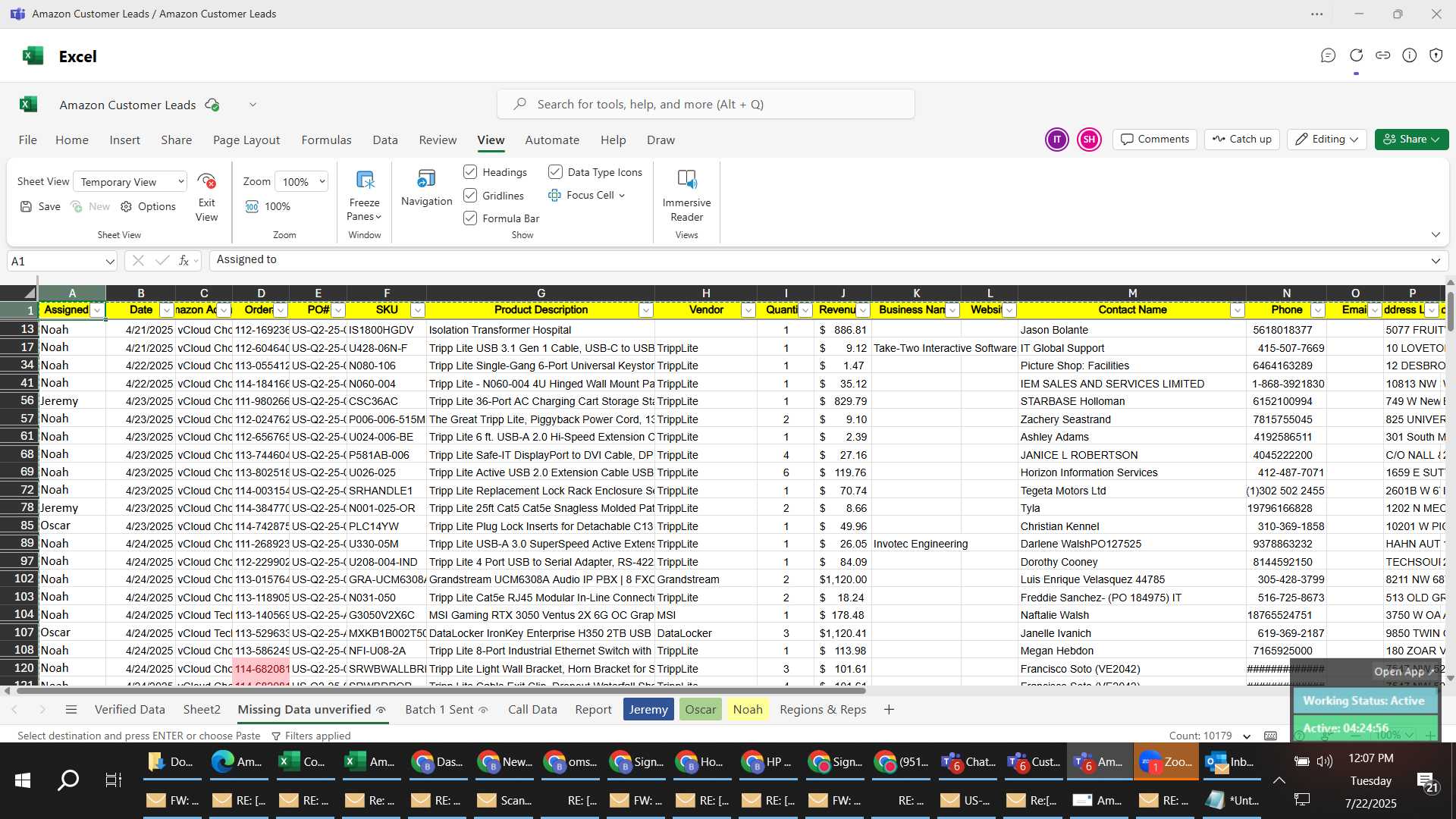
Task: Select the Verified Data sheet tab
Action: 130,710
